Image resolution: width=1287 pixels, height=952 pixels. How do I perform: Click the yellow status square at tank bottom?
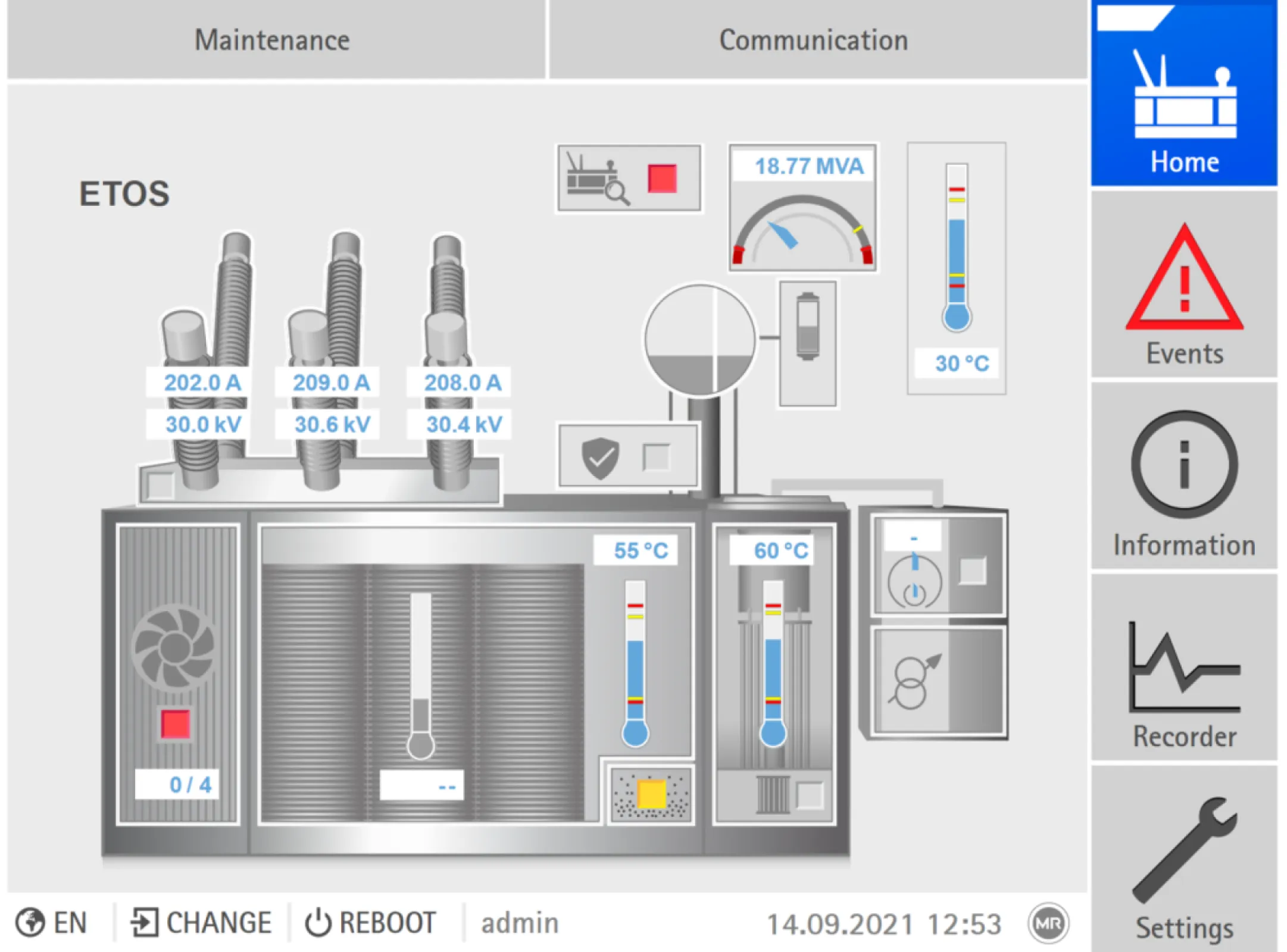[x=651, y=794]
